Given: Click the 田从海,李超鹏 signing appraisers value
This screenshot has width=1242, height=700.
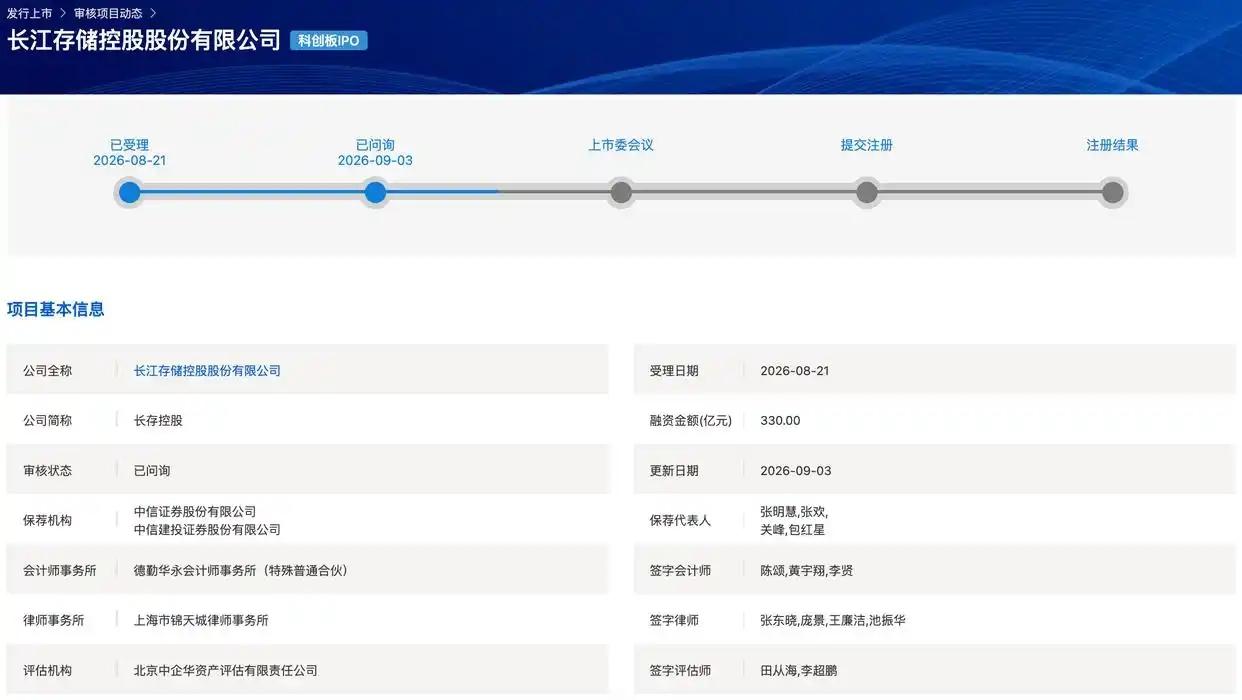Looking at the screenshot, I should [x=799, y=671].
